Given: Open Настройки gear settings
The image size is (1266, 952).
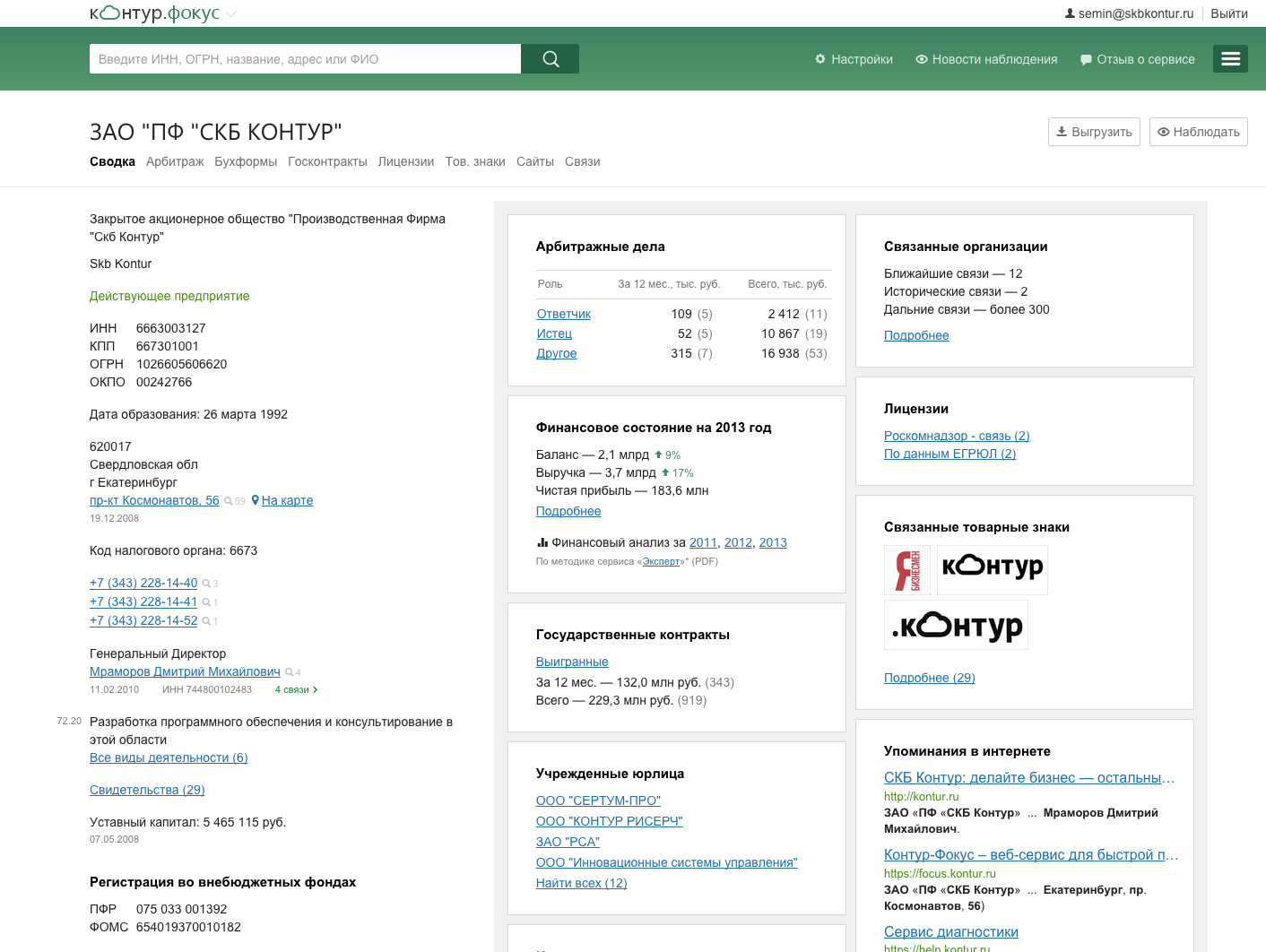Looking at the screenshot, I should click(854, 59).
